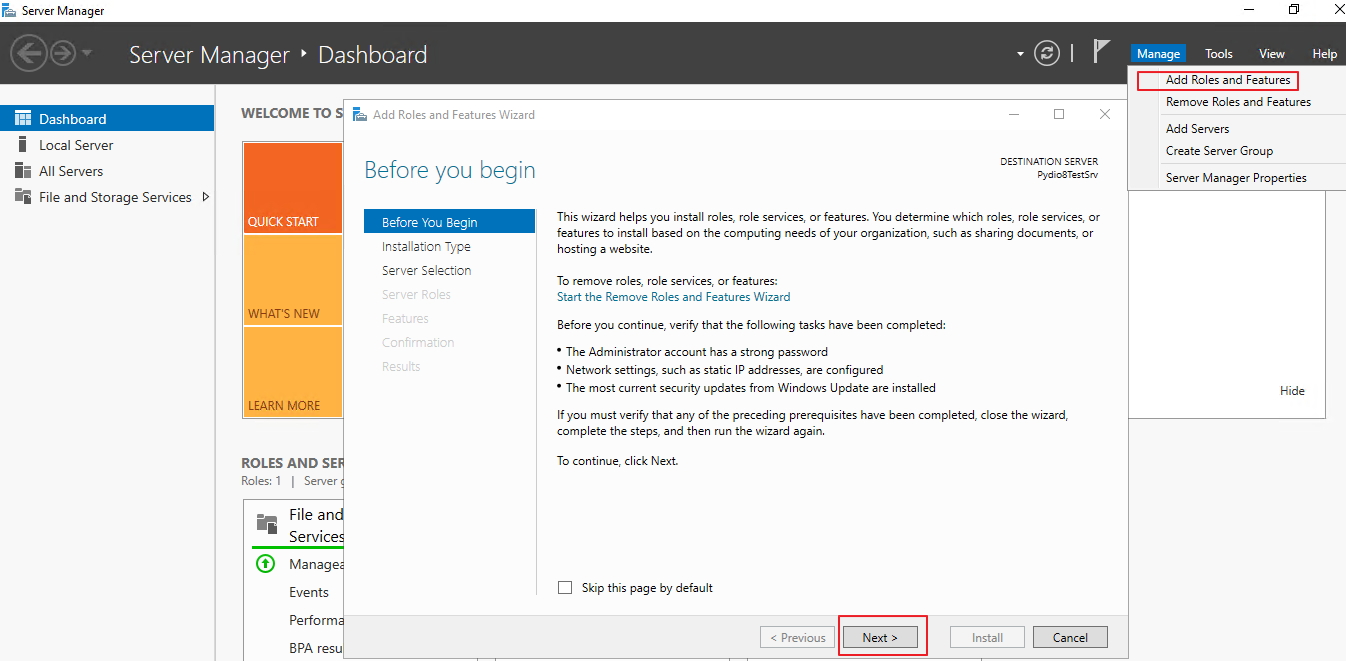1346x661 pixels.
Task: Click the greyed-out Previous button
Action: pyautogui.click(x=797, y=637)
